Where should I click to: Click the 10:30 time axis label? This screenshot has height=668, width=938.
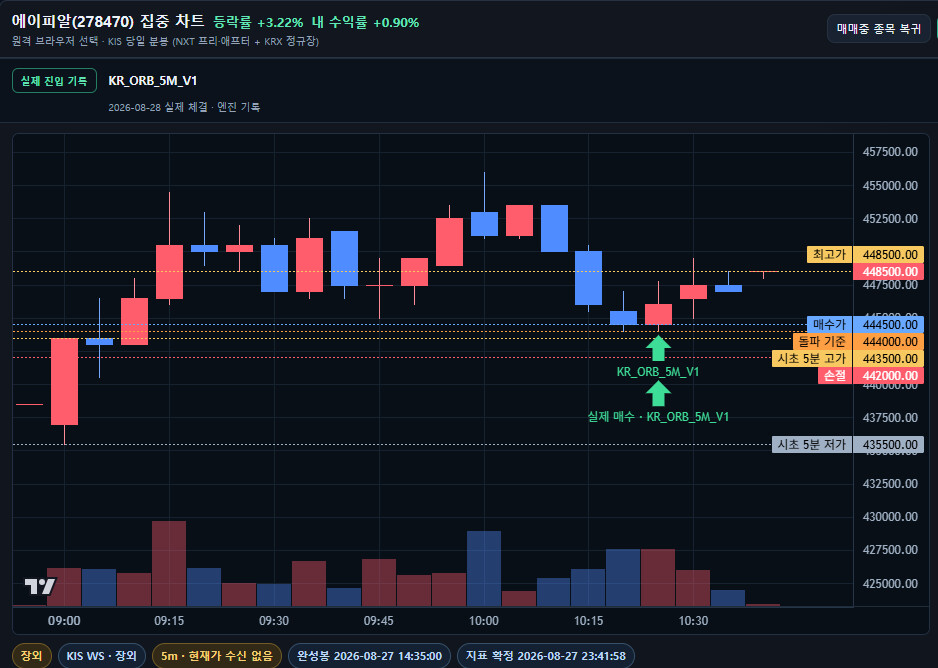pyautogui.click(x=693, y=621)
